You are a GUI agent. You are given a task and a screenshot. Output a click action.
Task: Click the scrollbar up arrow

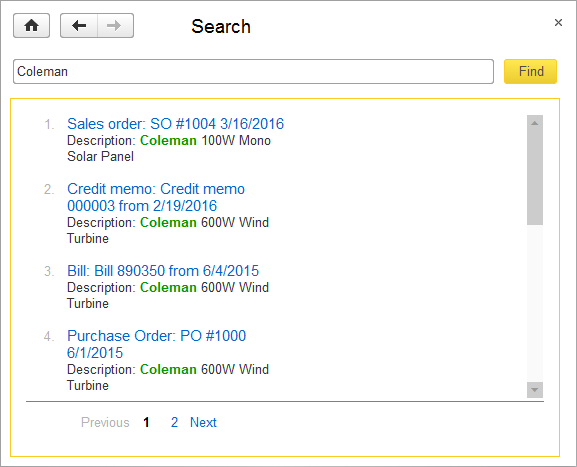tap(535, 123)
